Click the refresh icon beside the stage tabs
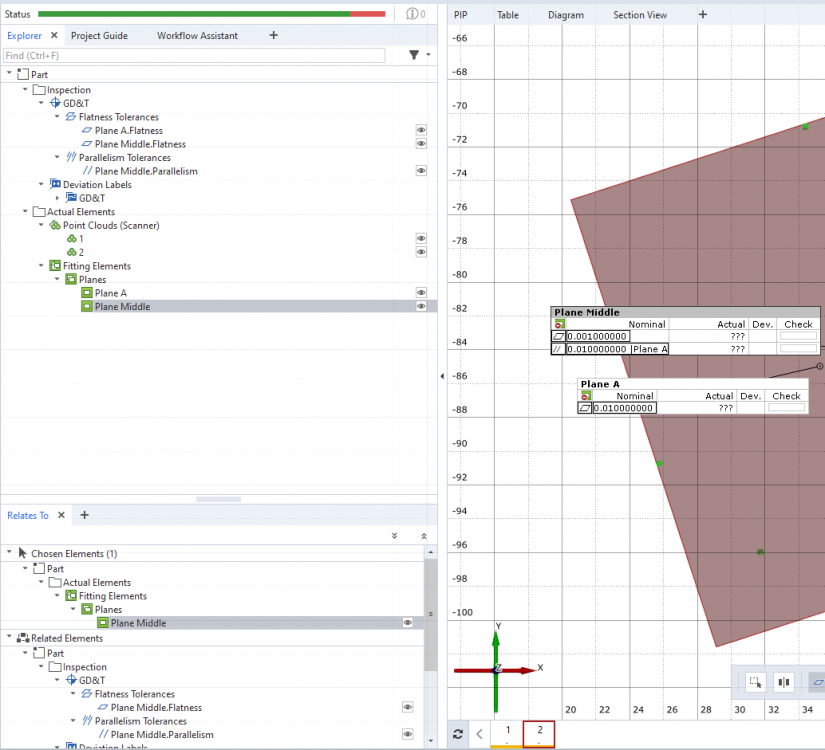This screenshot has width=825, height=750. click(x=458, y=734)
